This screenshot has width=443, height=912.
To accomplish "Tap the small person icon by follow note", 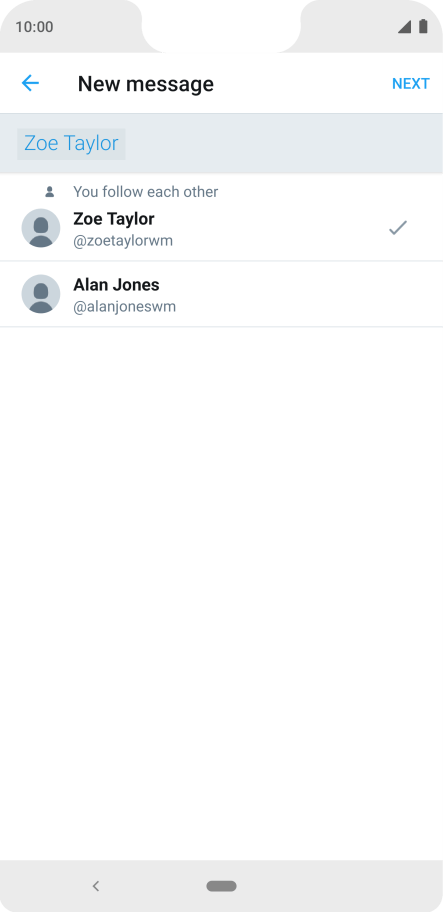I will 50,191.
